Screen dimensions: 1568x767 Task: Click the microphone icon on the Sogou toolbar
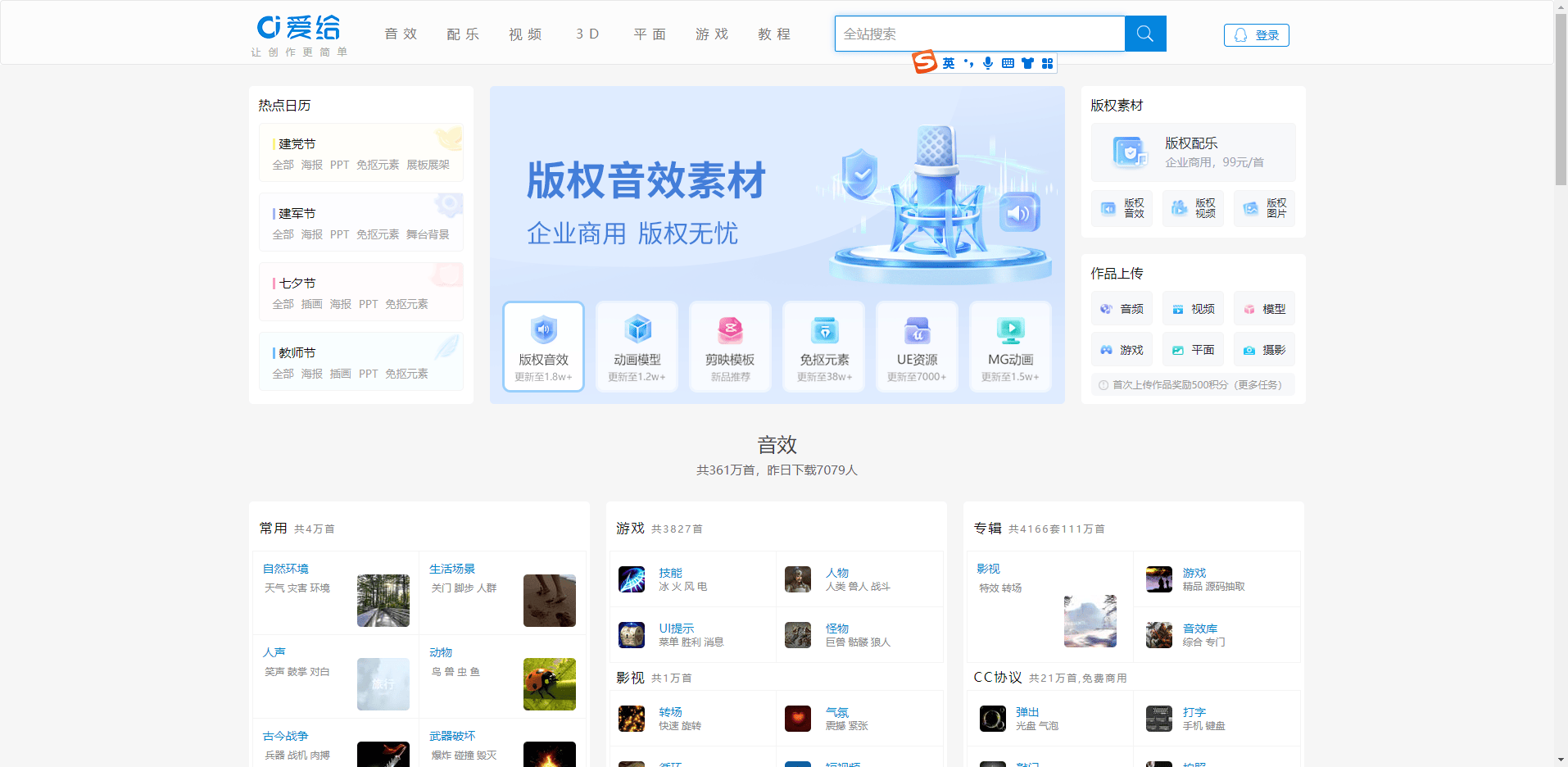tap(987, 62)
